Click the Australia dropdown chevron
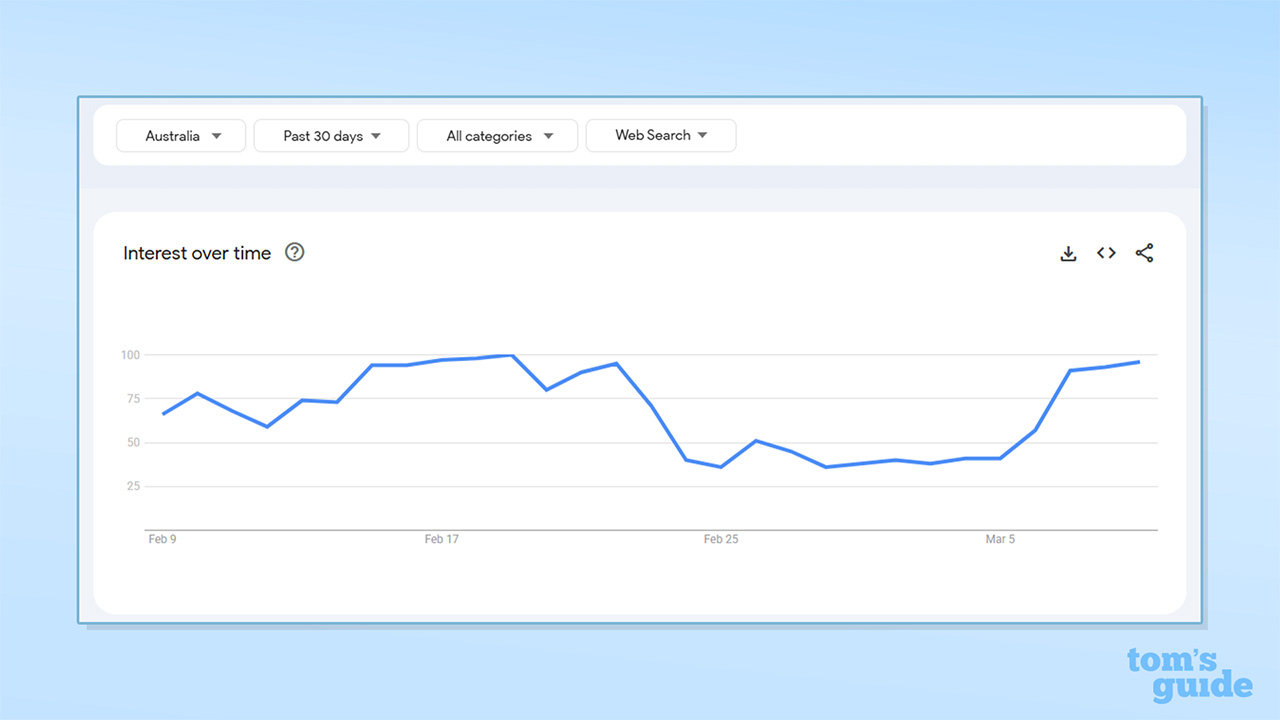Viewport: 1280px width, 720px height. tap(218, 135)
